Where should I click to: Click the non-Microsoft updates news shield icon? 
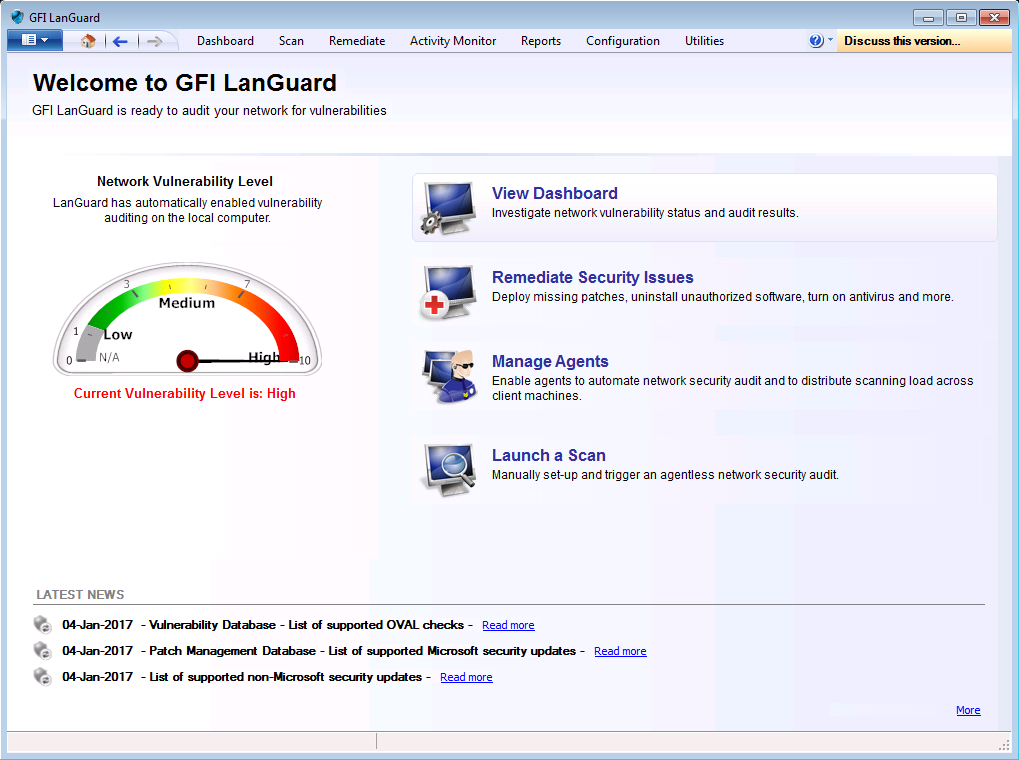[x=42, y=677]
